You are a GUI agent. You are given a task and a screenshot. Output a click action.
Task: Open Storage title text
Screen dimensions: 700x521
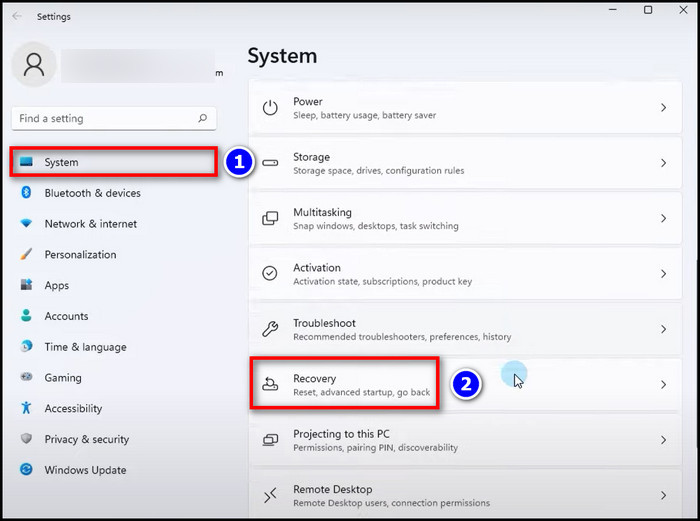(312, 157)
